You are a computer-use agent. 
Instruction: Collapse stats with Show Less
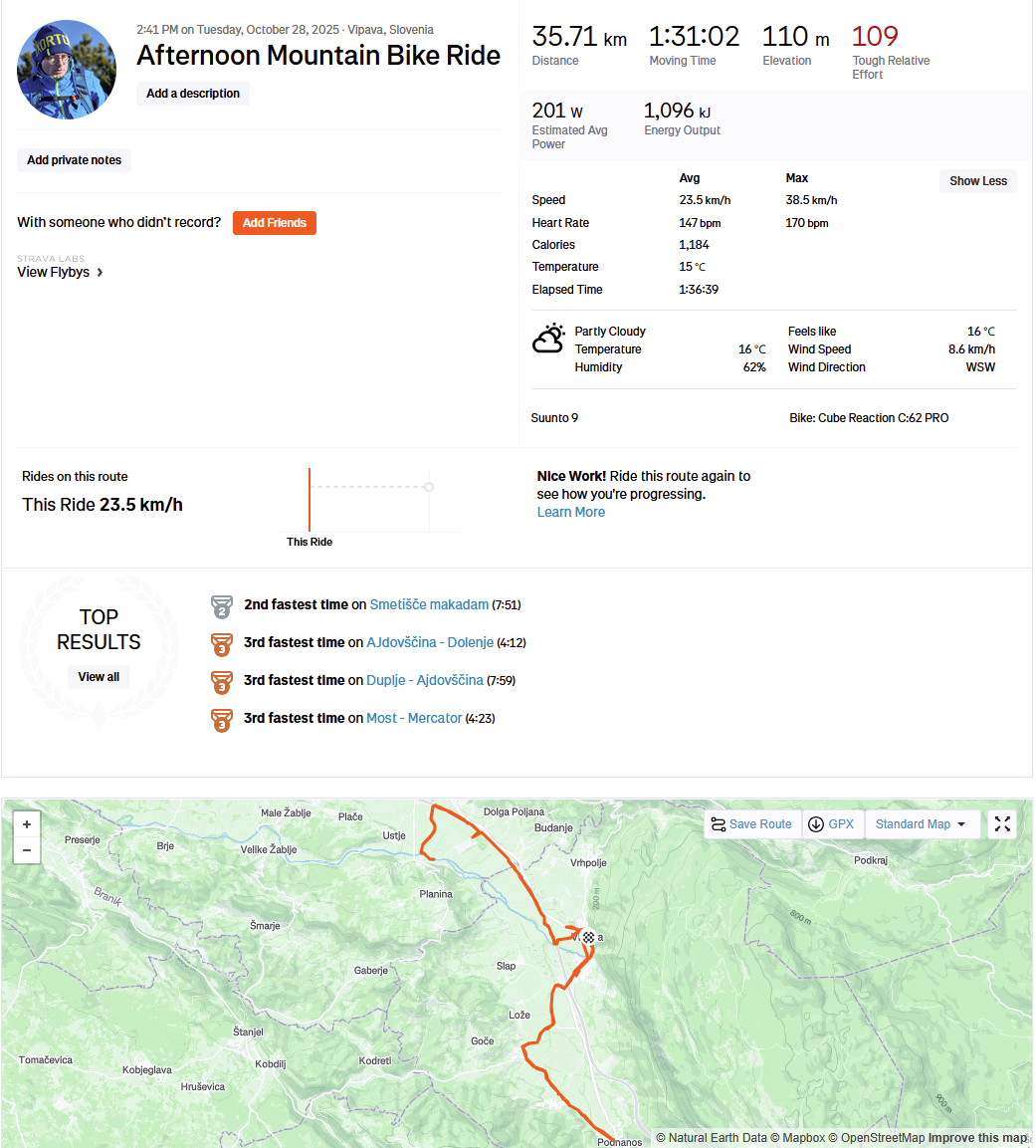click(x=978, y=181)
